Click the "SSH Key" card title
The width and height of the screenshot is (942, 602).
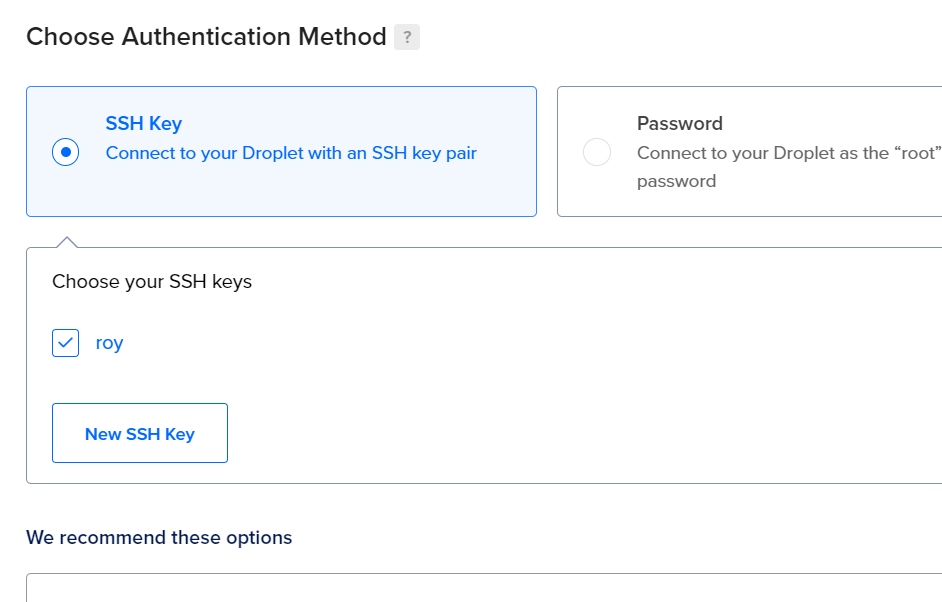(x=144, y=124)
